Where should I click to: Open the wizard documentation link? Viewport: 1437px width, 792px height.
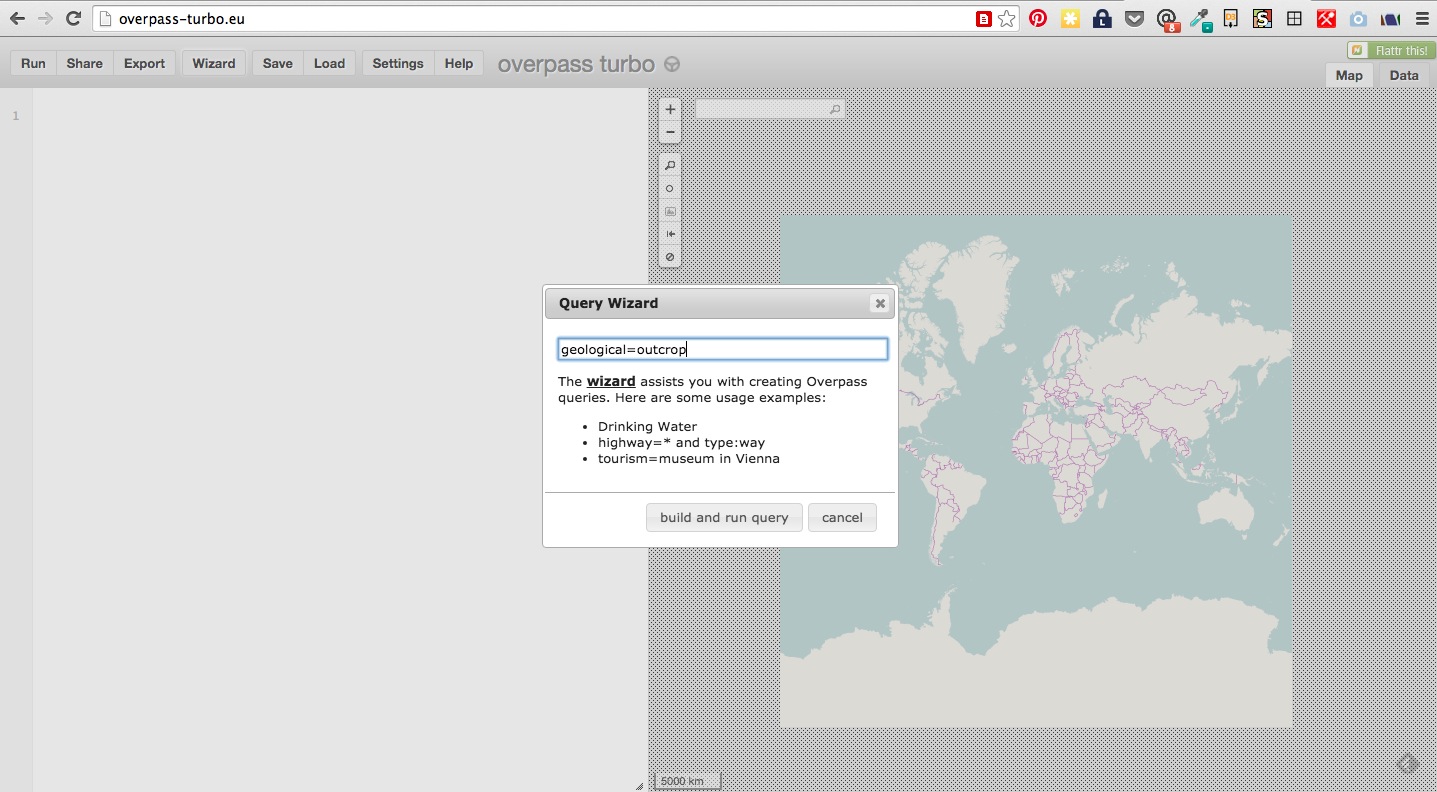pos(610,381)
